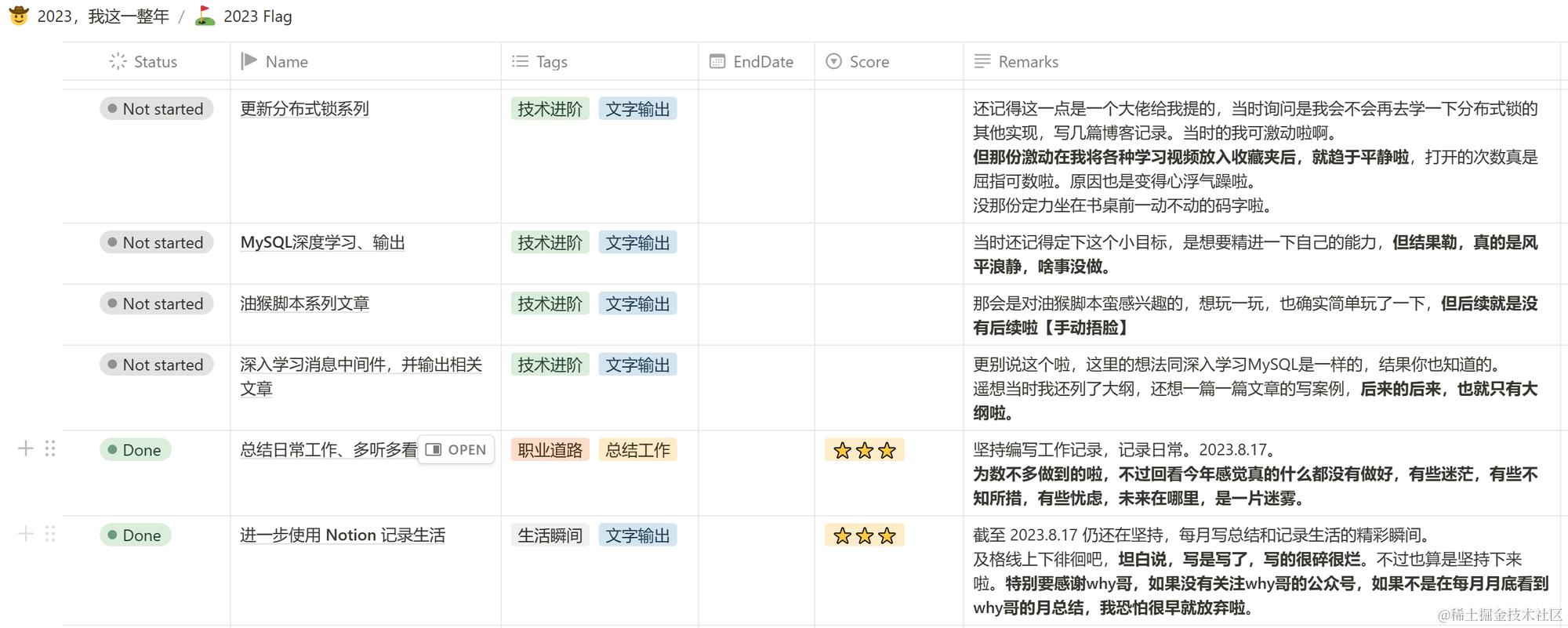Change Done status for 总结日常工作 row
The image size is (1568, 628).
pyautogui.click(x=135, y=450)
